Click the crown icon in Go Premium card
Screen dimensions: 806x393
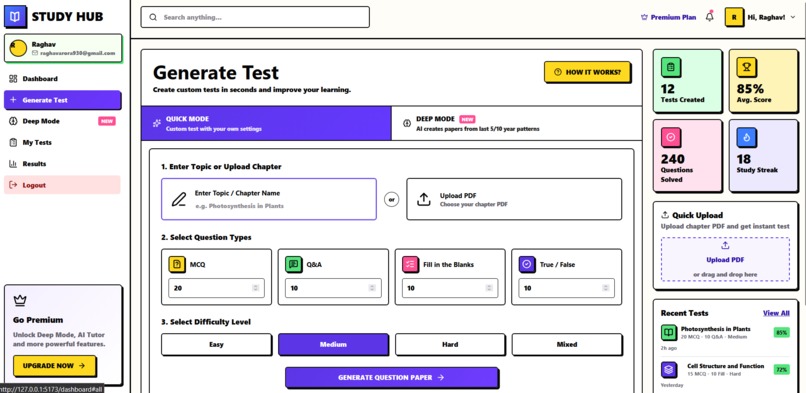[x=20, y=300]
